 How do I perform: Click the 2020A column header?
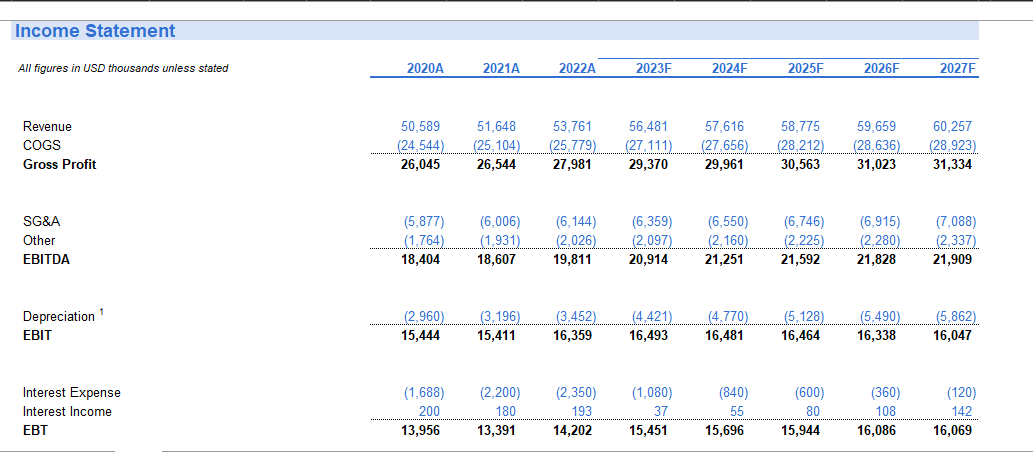(425, 69)
